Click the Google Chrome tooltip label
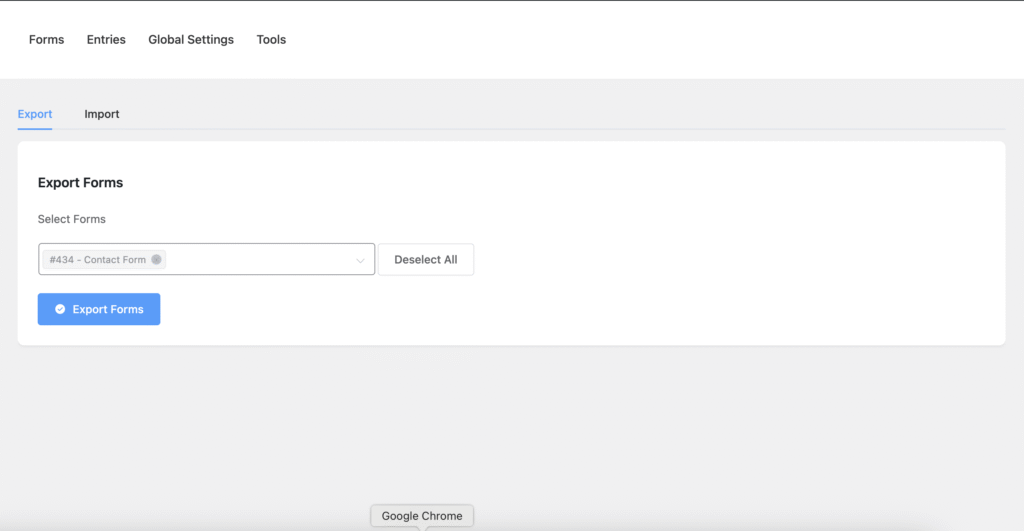 point(422,516)
